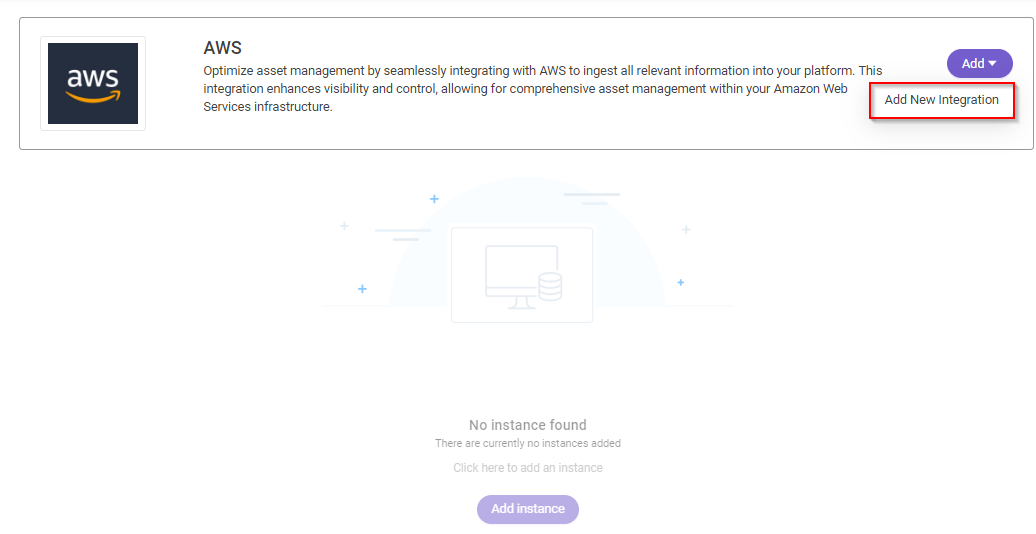Select the AWS integration title

[223, 48]
